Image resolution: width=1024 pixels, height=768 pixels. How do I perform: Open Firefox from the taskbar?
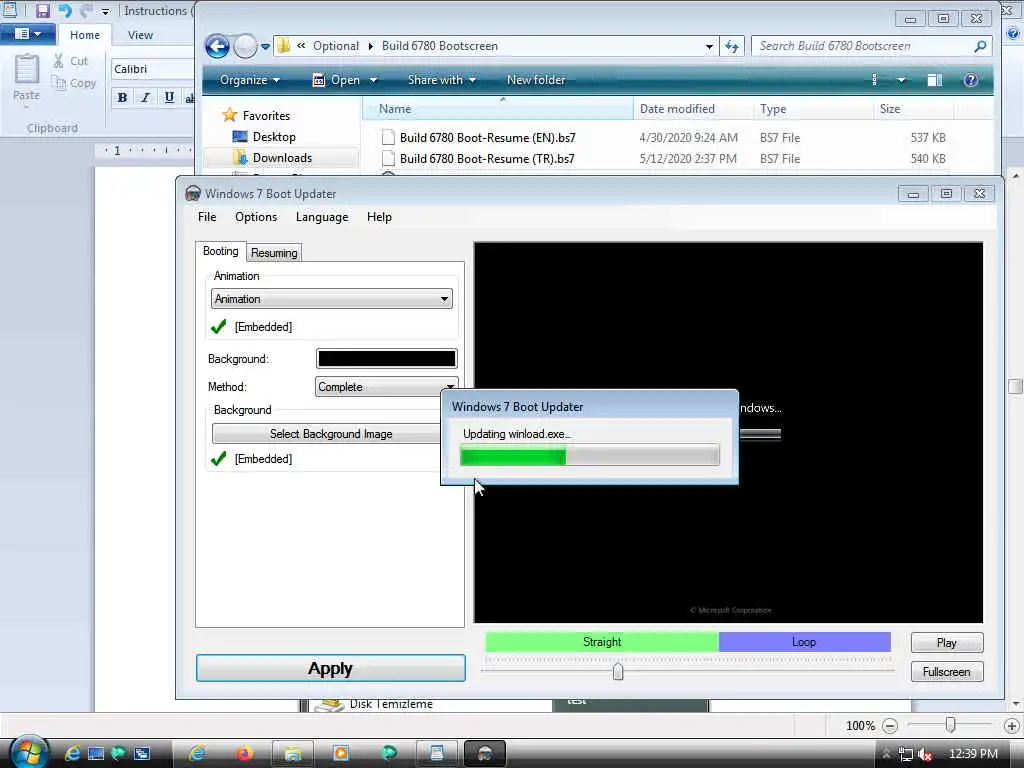click(244, 754)
